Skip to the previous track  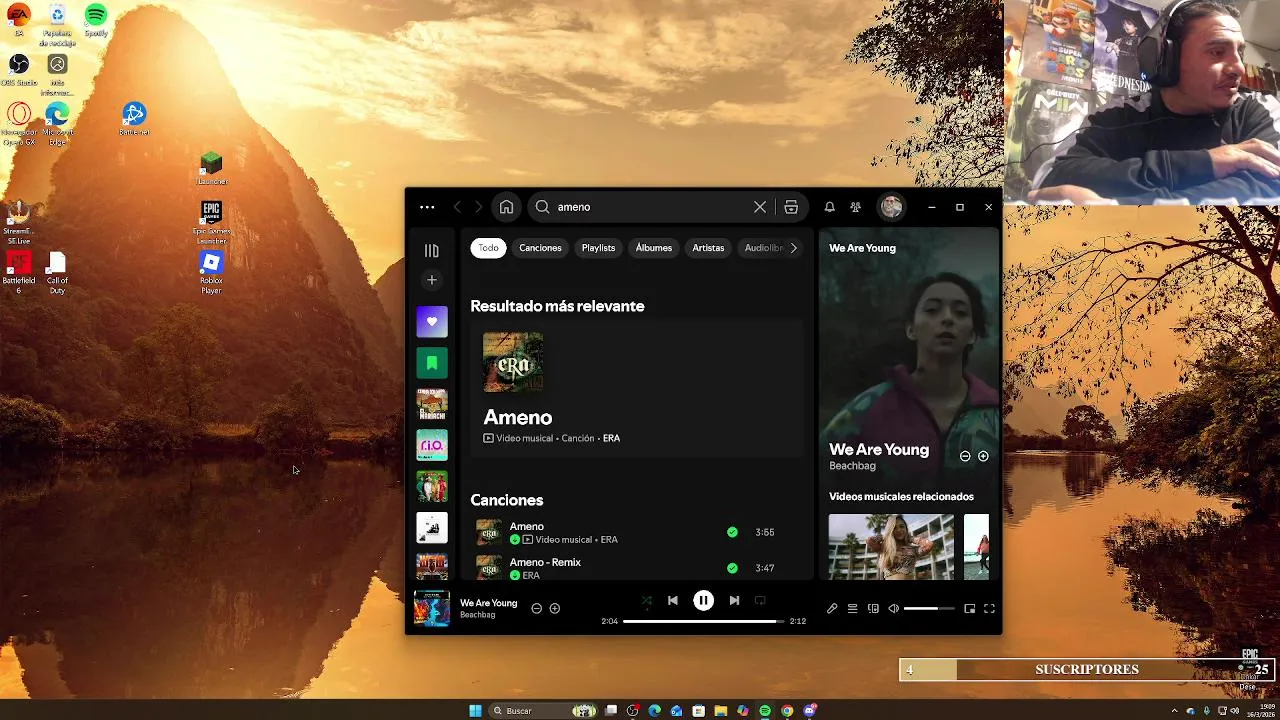coord(672,601)
